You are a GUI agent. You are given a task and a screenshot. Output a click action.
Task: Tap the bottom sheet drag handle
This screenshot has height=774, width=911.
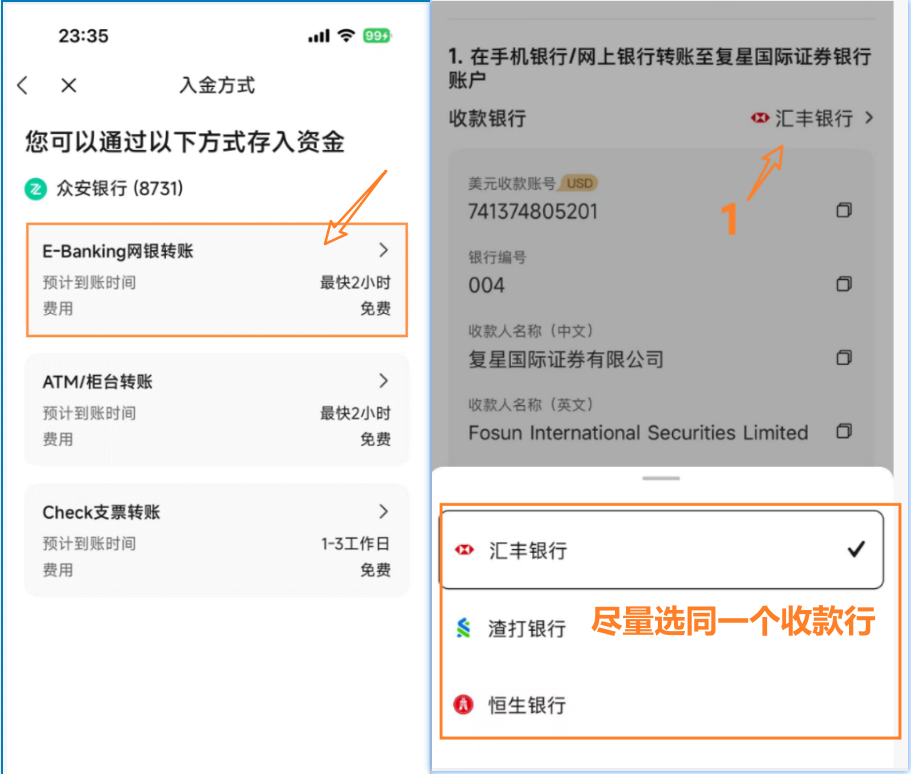pos(661,478)
